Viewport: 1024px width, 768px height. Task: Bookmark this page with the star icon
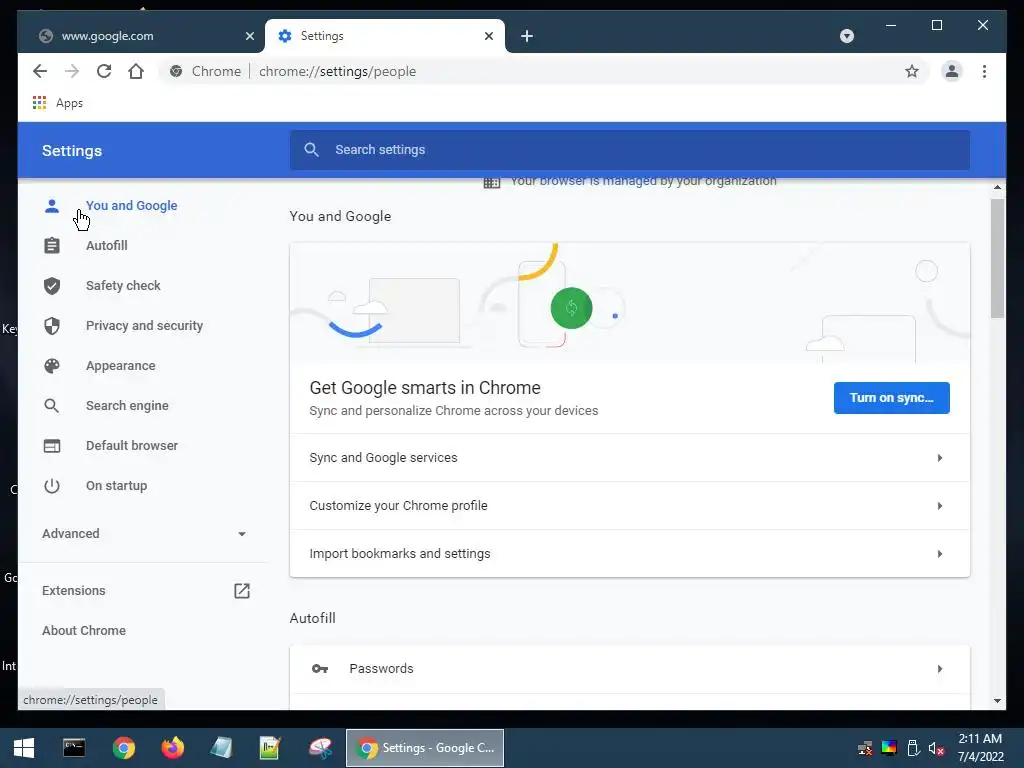[912, 71]
